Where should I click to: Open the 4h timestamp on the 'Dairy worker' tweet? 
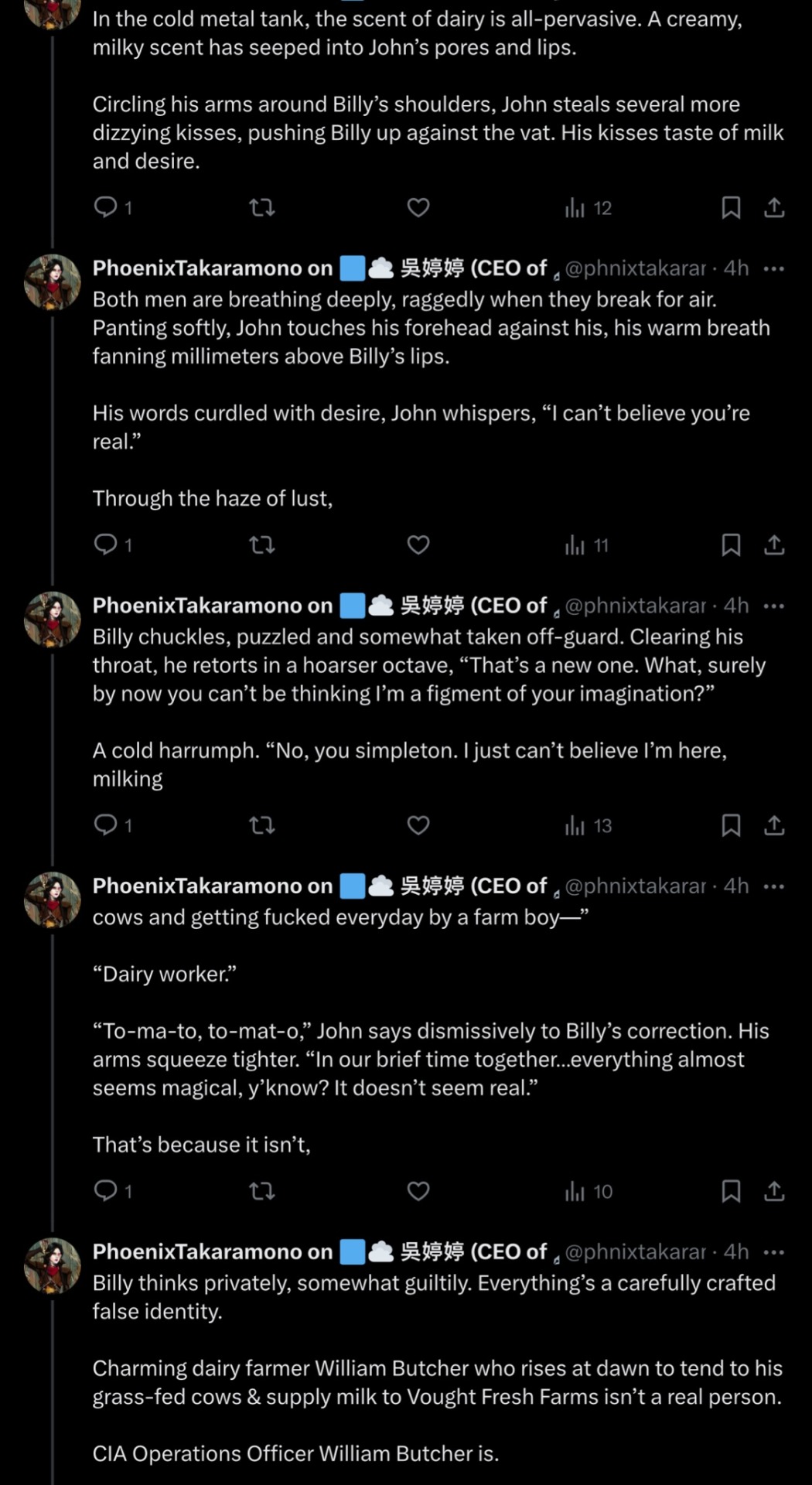tap(735, 886)
